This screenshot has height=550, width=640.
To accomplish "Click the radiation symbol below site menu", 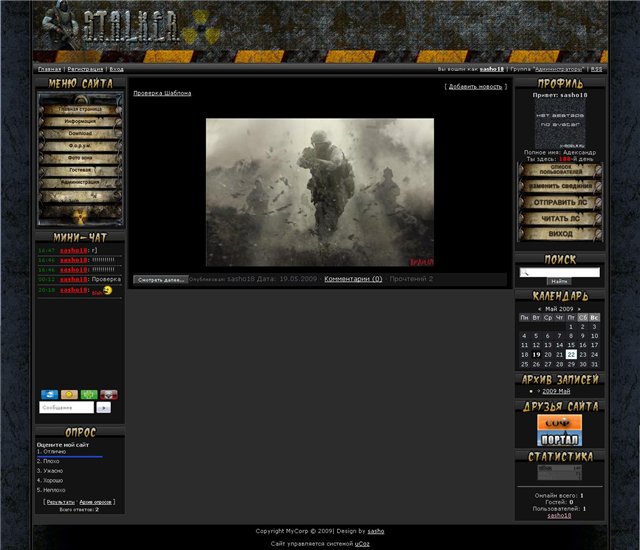I will coord(80,217).
